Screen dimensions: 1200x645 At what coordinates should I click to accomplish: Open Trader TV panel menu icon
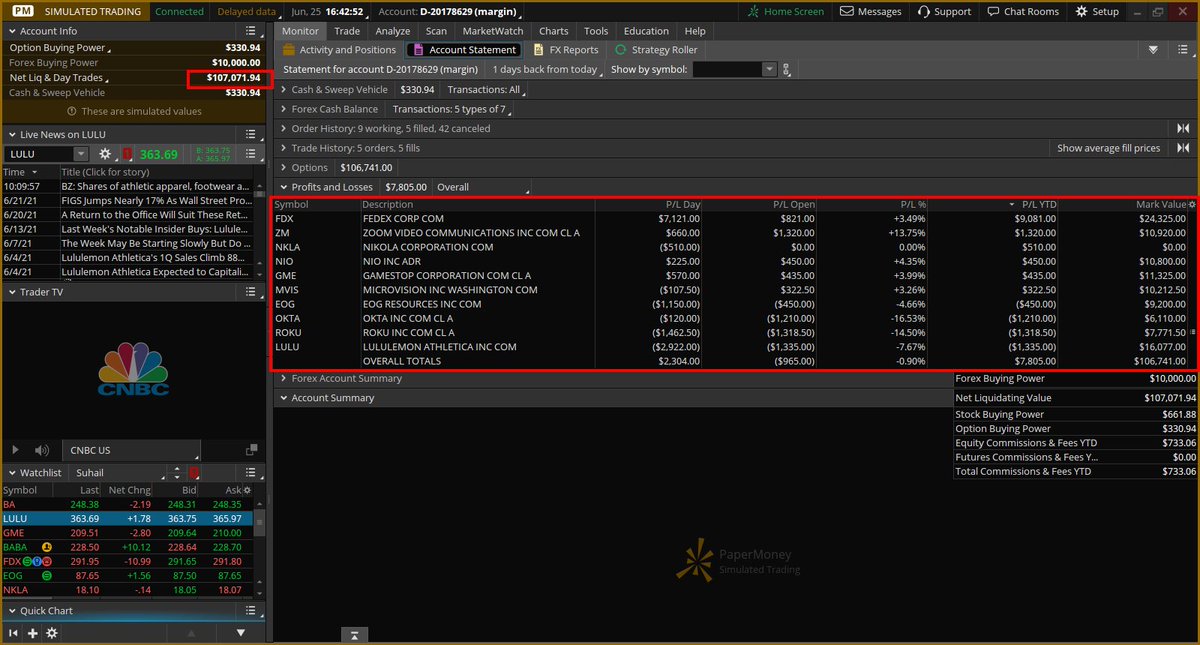click(x=250, y=292)
